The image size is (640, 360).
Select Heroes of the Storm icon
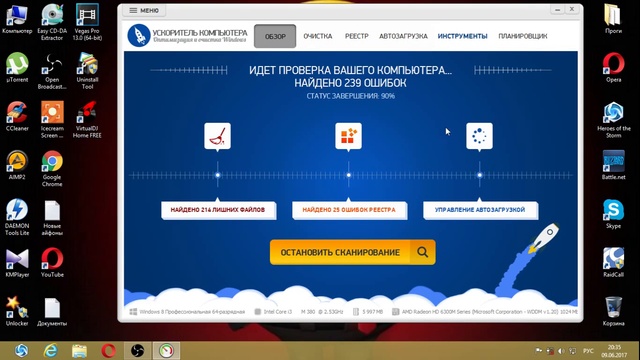[x=613, y=120]
